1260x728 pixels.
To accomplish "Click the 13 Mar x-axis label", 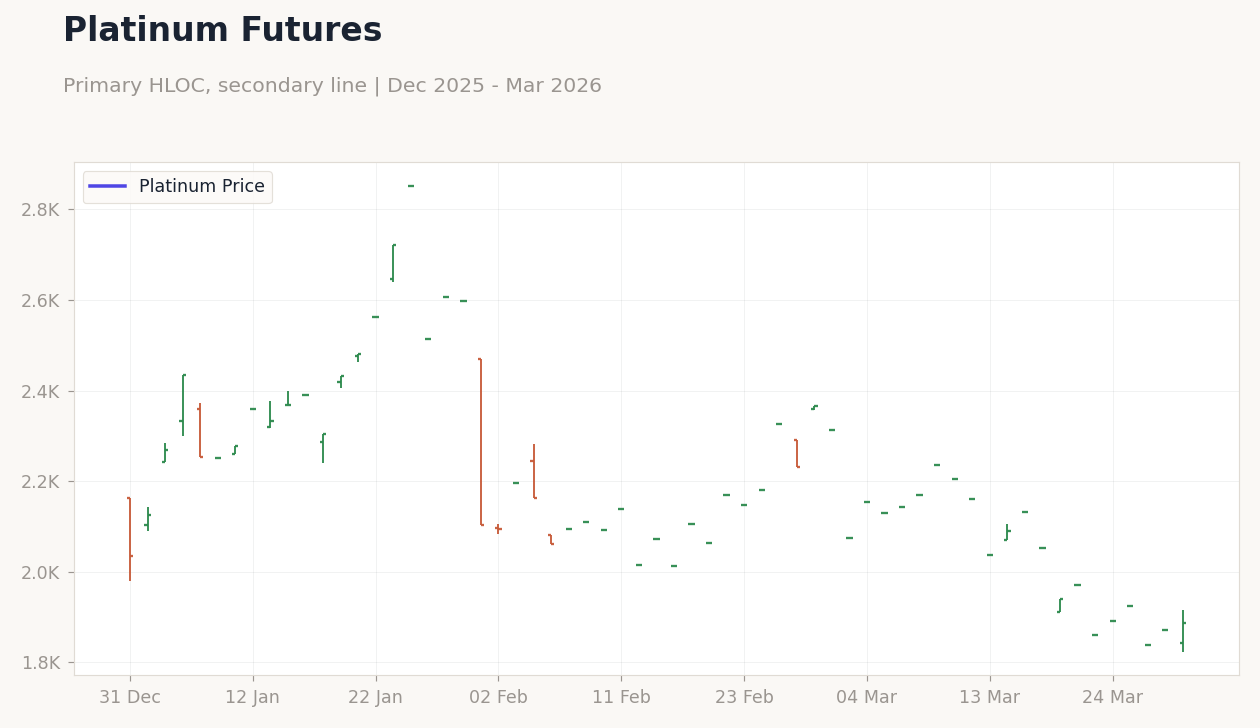I will coord(990,698).
